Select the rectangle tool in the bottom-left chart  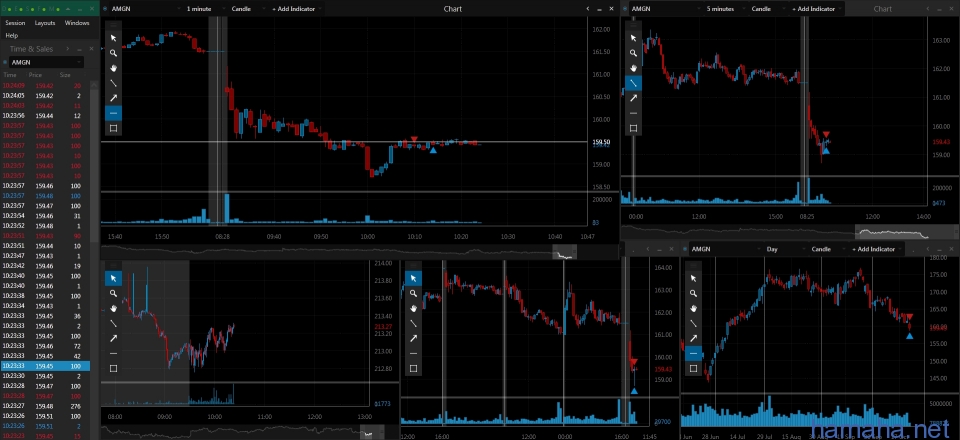pyautogui.click(x=113, y=368)
